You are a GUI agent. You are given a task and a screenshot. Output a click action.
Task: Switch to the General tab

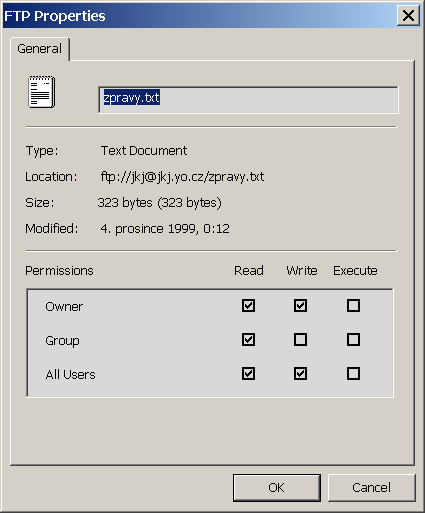(x=40, y=49)
